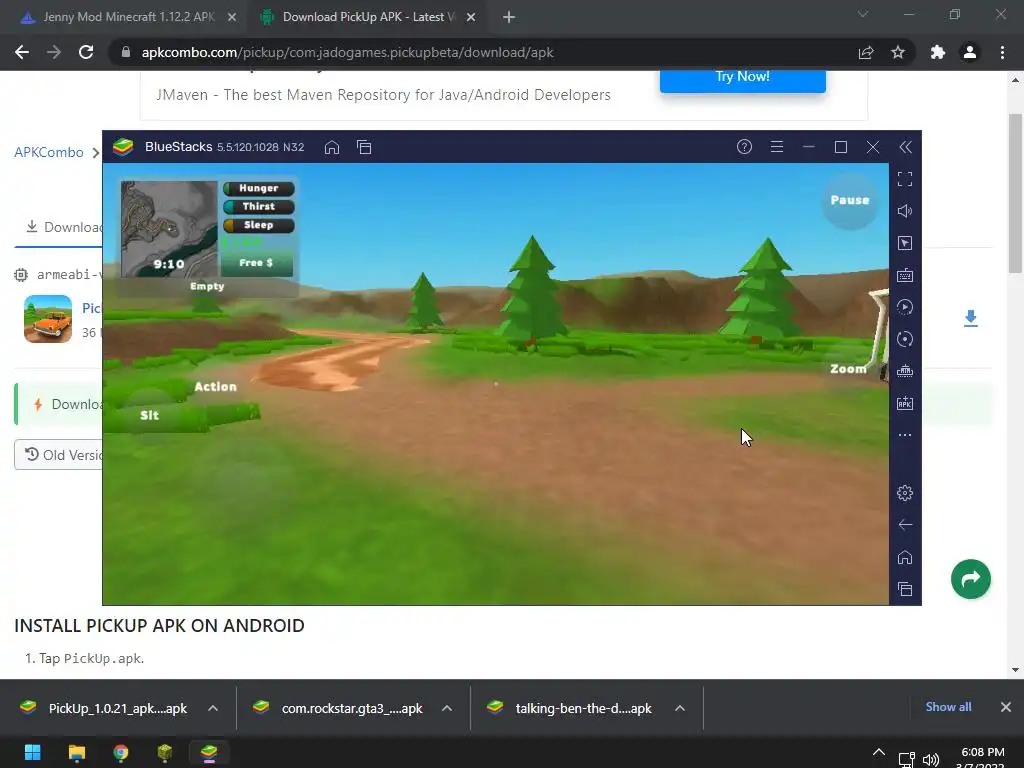Switch to Jenny Mod Minecraft tab
The height and width of the screenshot is (768, 1024).
tap(129, 17)
